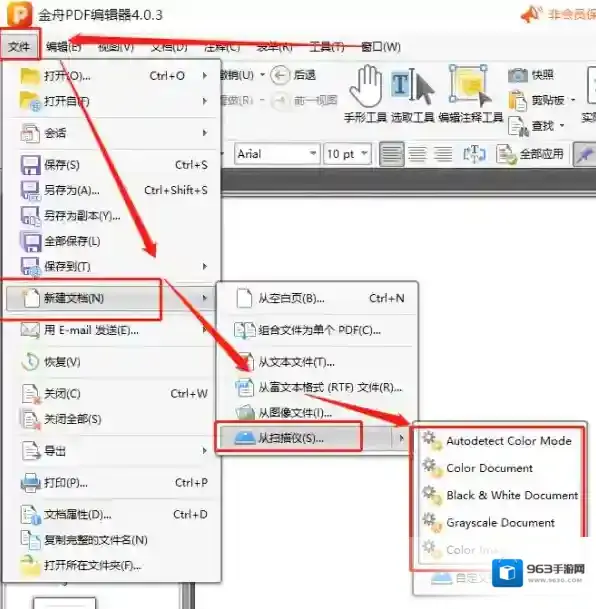Click the Clipboard icon (剪贴板)

(518, 100)
